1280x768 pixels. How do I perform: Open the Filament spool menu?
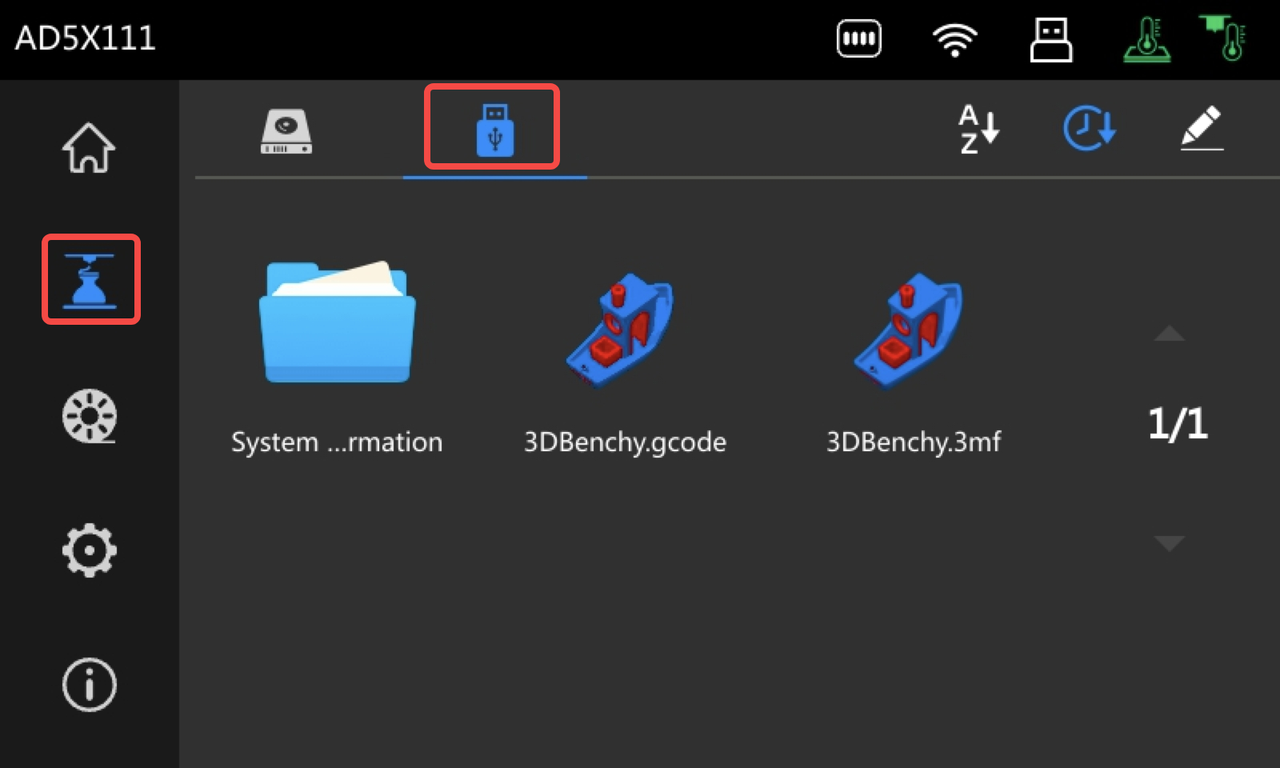click(x=90, y=416)
